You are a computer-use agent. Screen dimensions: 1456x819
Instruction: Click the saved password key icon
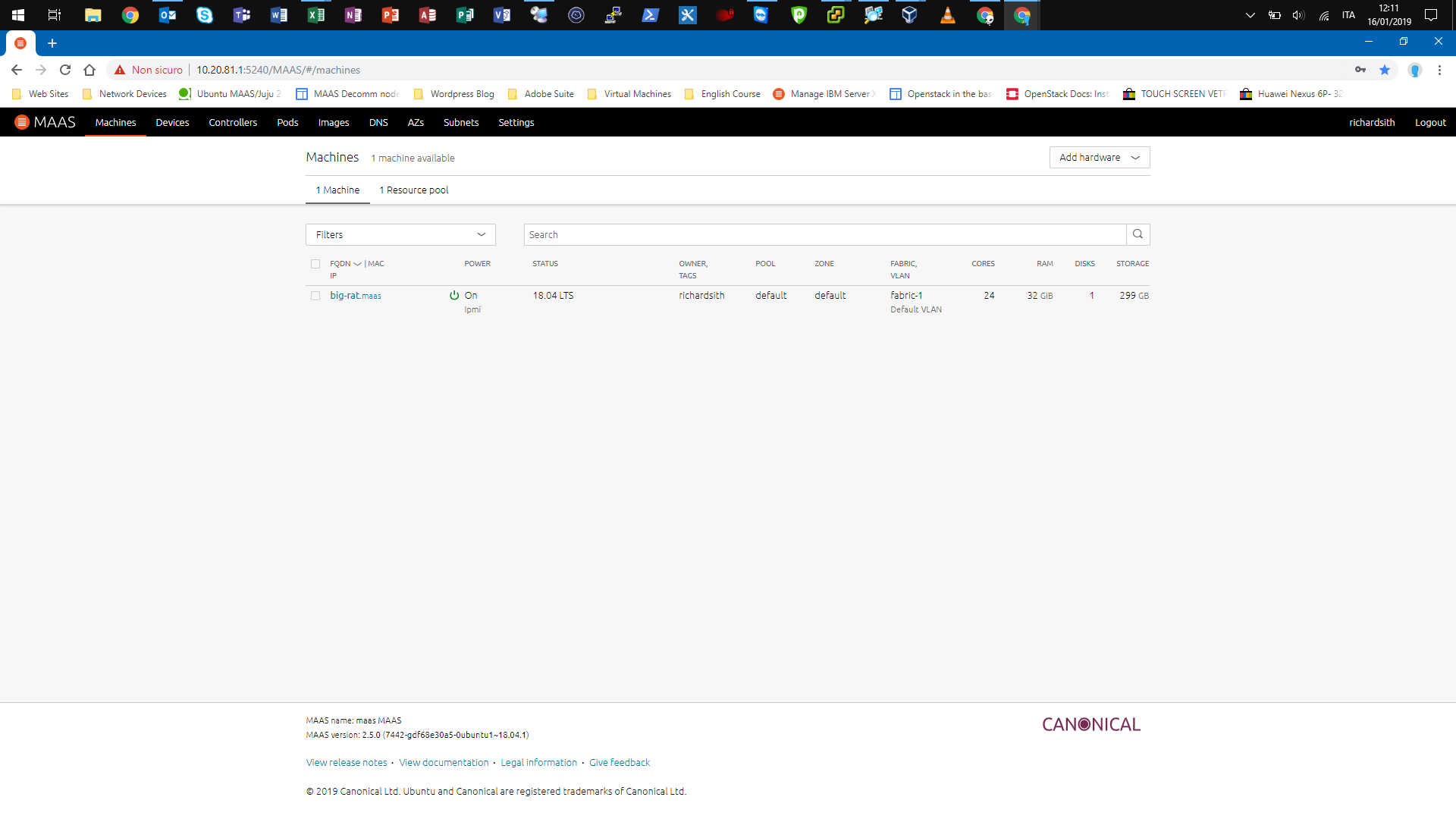(x=1360, y=70)
